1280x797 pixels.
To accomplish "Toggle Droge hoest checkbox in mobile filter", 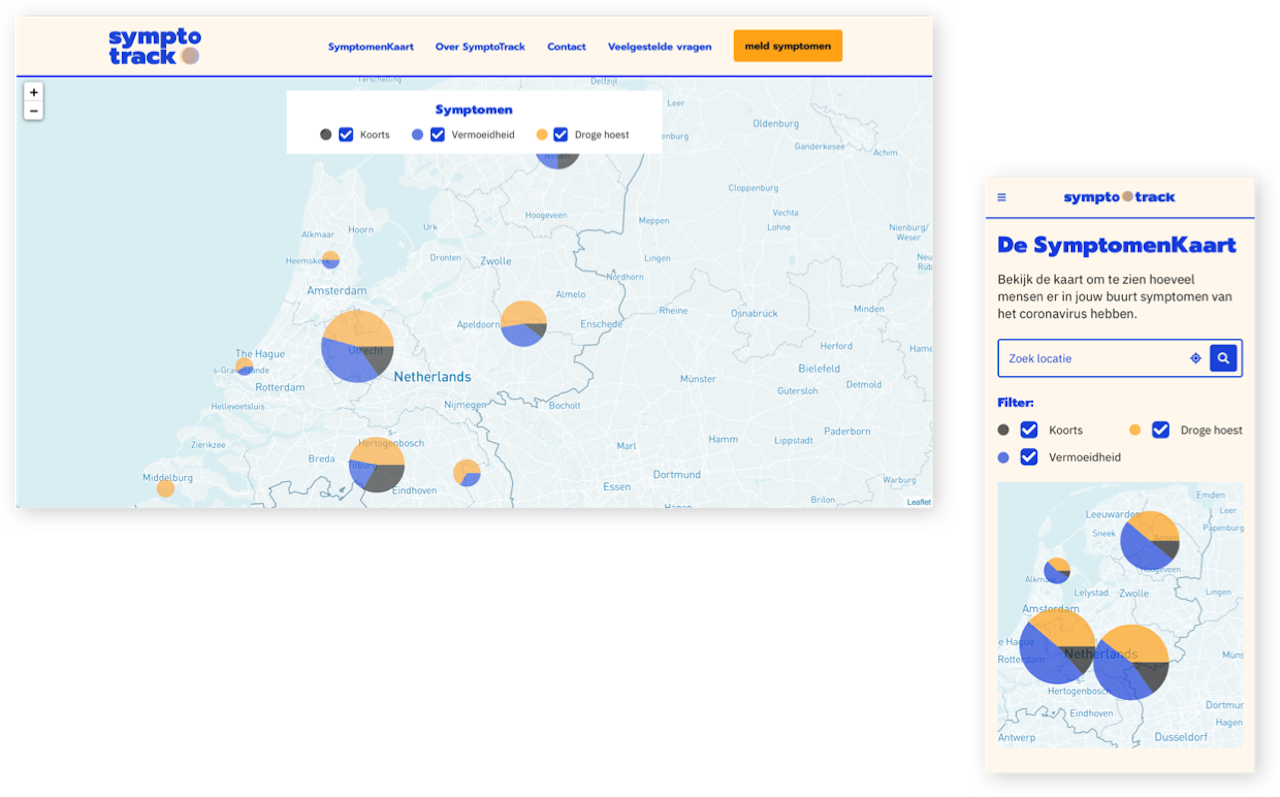I will 1161,430.
